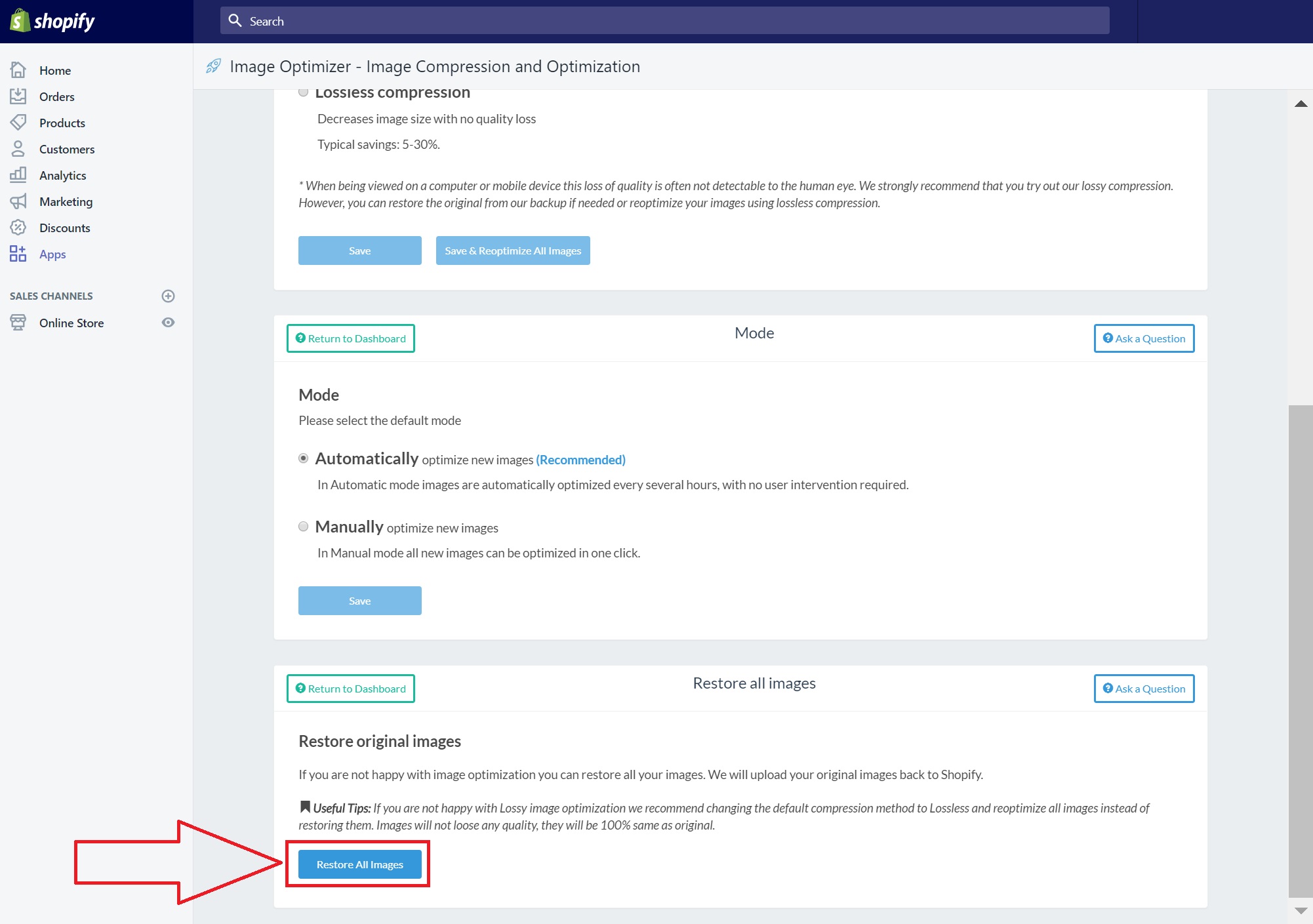Viewport: 1313px width, 924px height.
Task: Click 'Please select the default mode' text
Action: pyautogui.click(x=380, y=420)
